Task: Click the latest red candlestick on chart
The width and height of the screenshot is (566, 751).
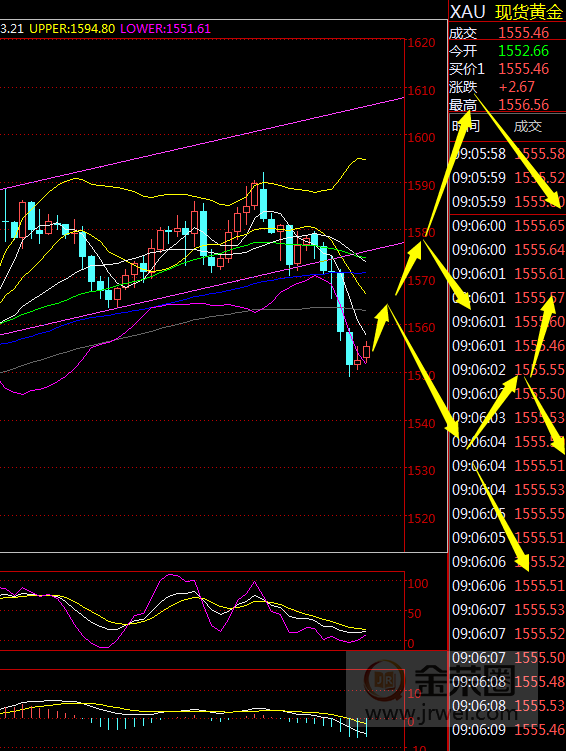Action: [367, 352]
